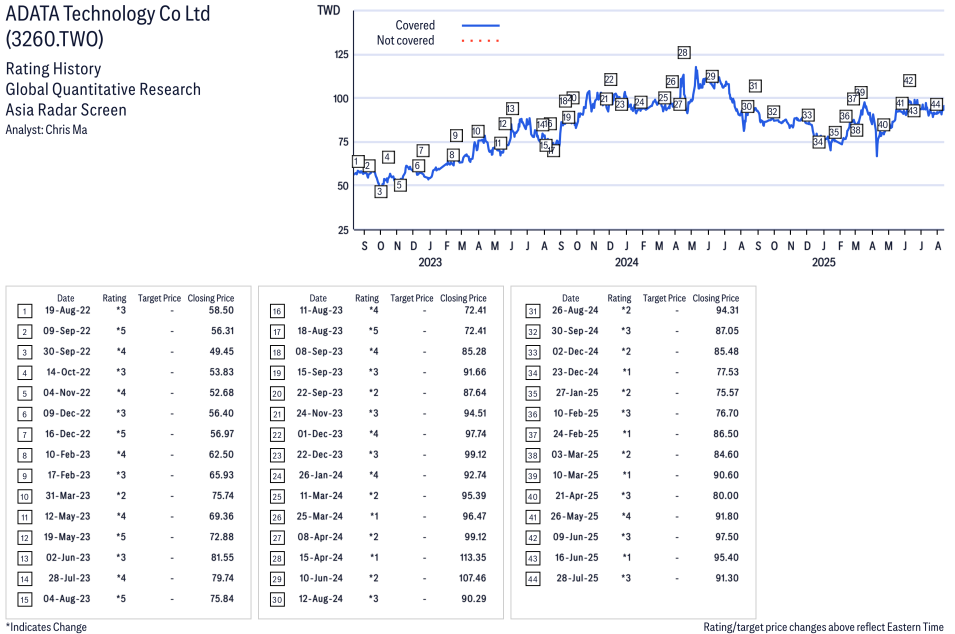Select the date 10-Mar-25
The height and width of the screenshot is (634, 955).
coord(576,475)
